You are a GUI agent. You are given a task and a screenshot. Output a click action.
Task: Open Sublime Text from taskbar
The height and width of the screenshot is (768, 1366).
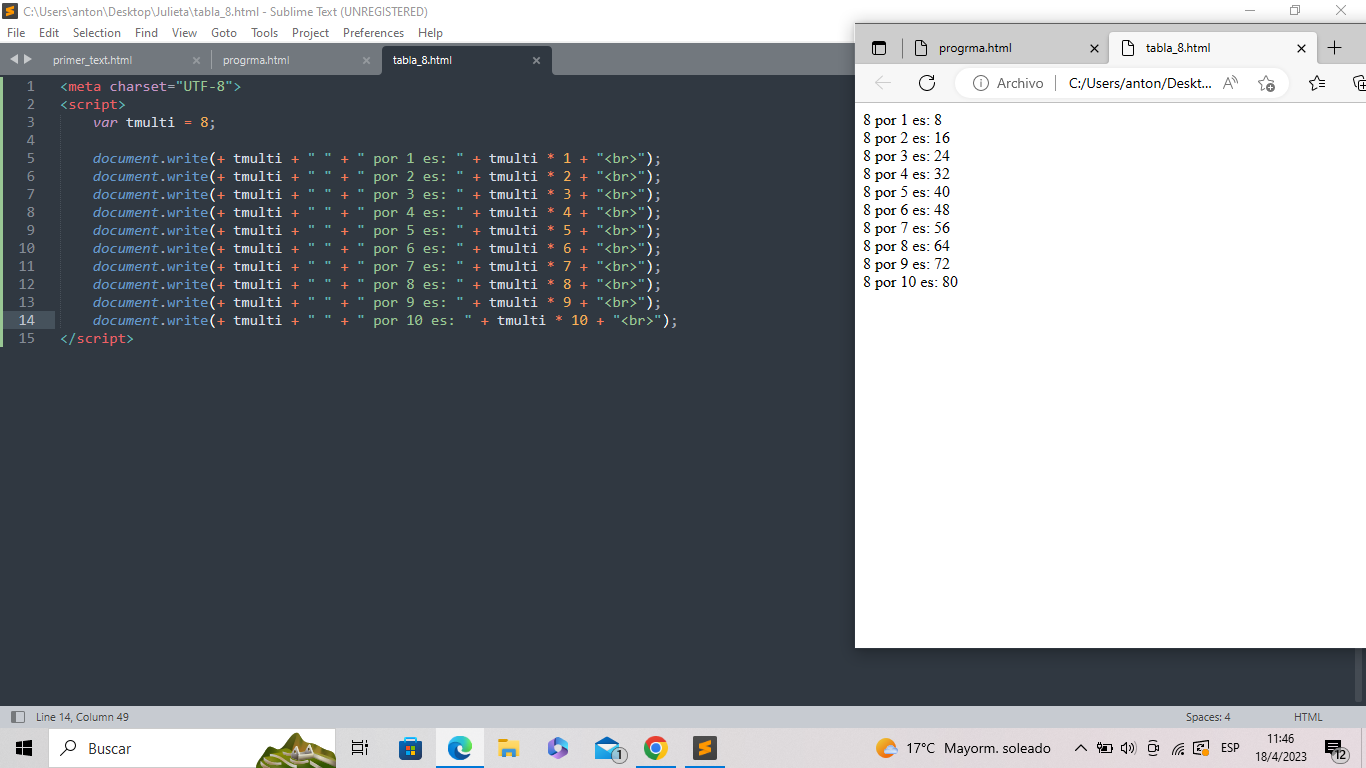point(705,748)
